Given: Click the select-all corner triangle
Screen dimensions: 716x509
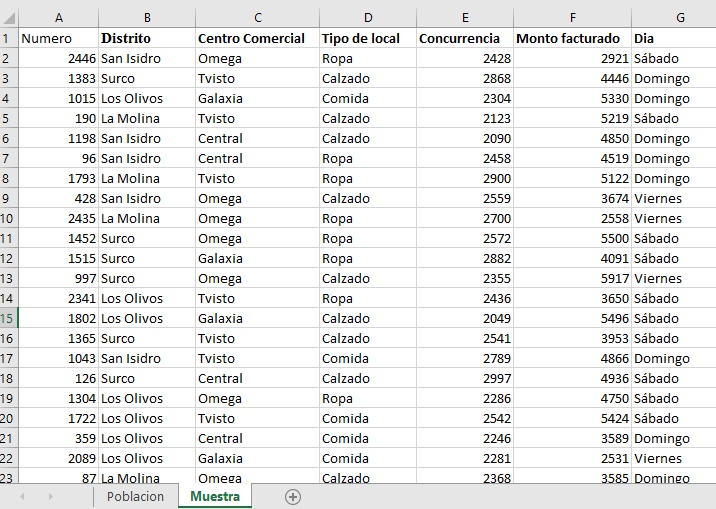Looking at the screenshot, I should pyautogui.click(x=9, y=18).
